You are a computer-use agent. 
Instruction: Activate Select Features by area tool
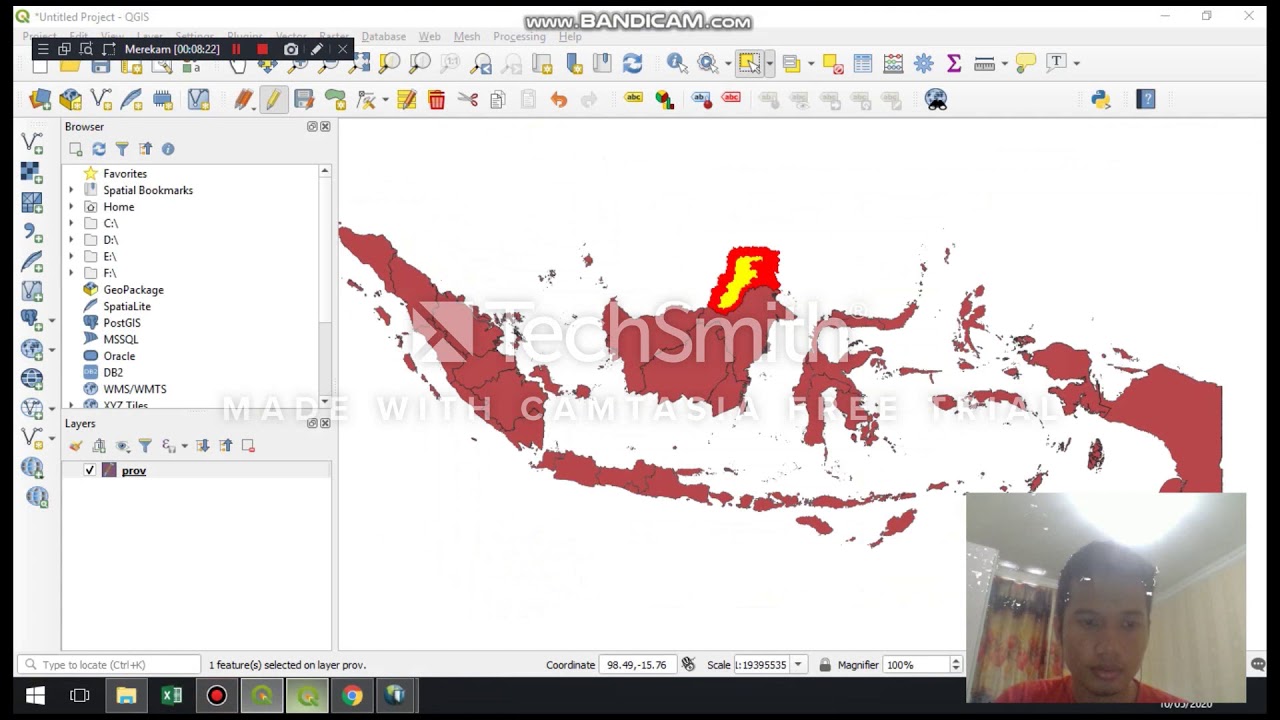(749, 63)
